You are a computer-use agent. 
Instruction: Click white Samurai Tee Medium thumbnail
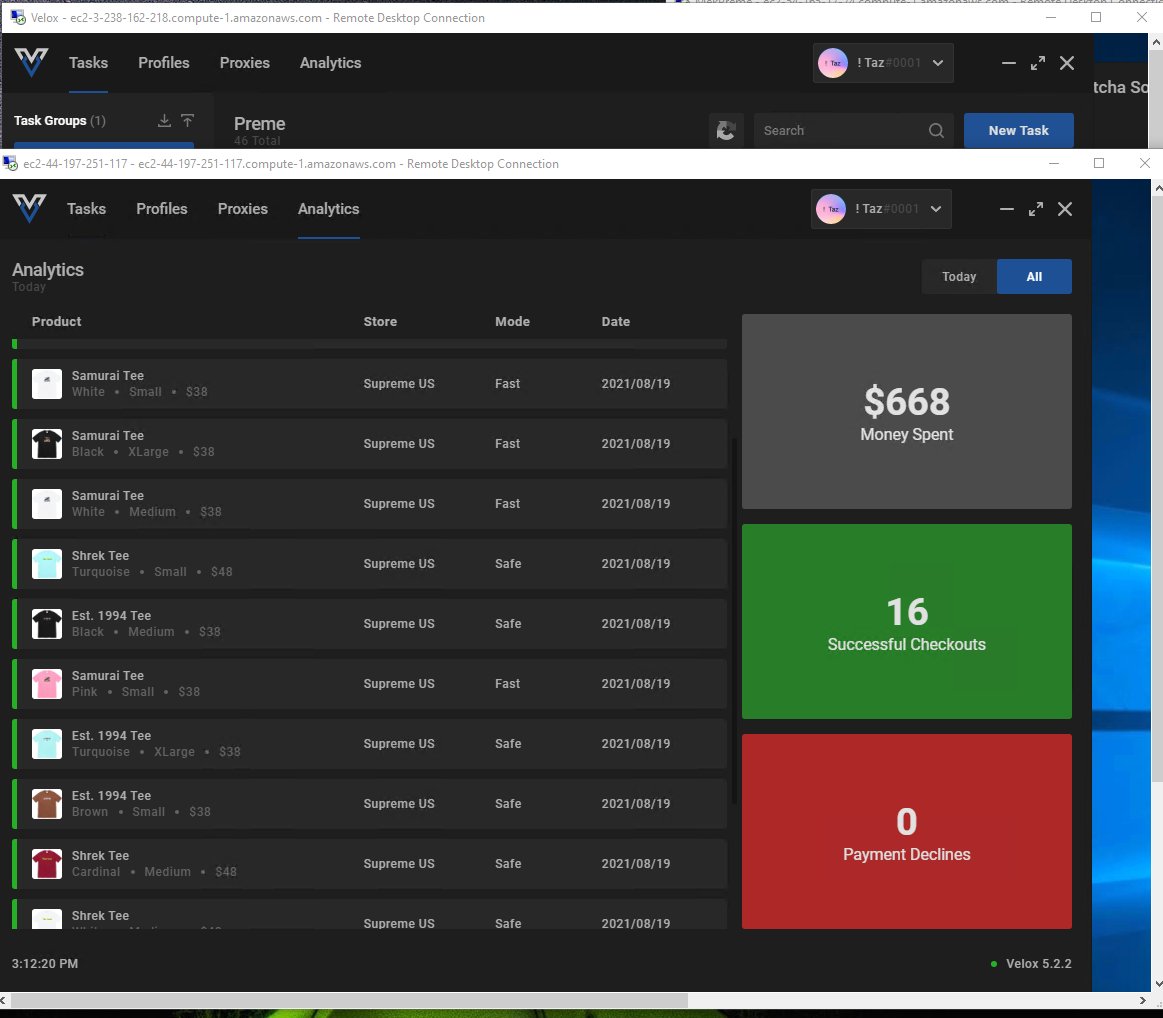[47, 504]
